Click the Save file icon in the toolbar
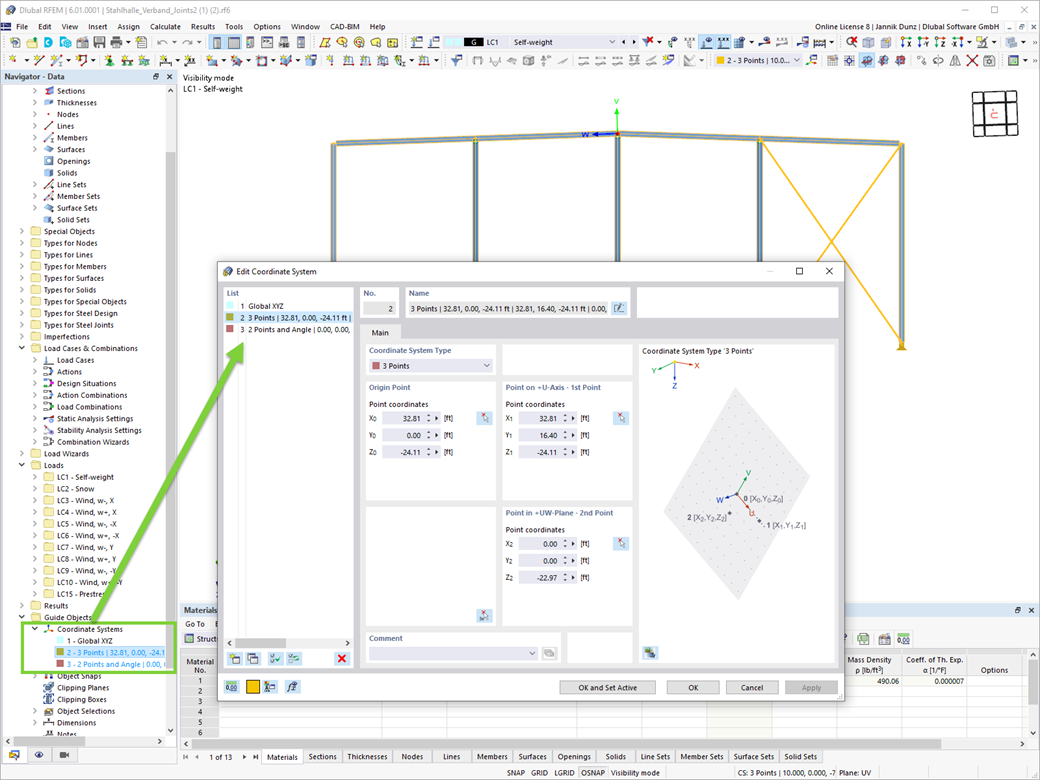The image size is (1040, 780). point(99,42)
